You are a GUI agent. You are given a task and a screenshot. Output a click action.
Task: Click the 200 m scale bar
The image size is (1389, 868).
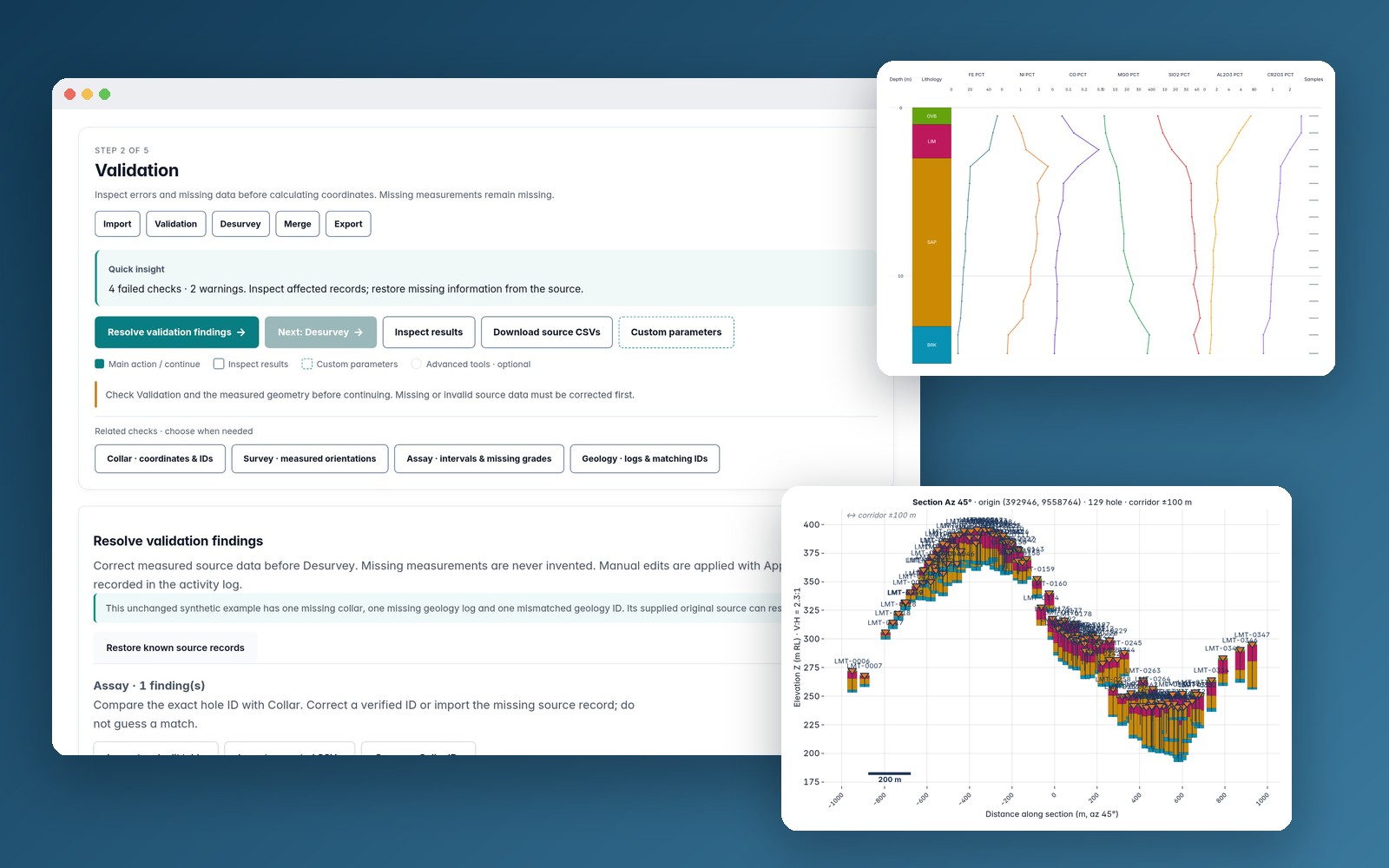pyautogui.click(x=889, y=773)
